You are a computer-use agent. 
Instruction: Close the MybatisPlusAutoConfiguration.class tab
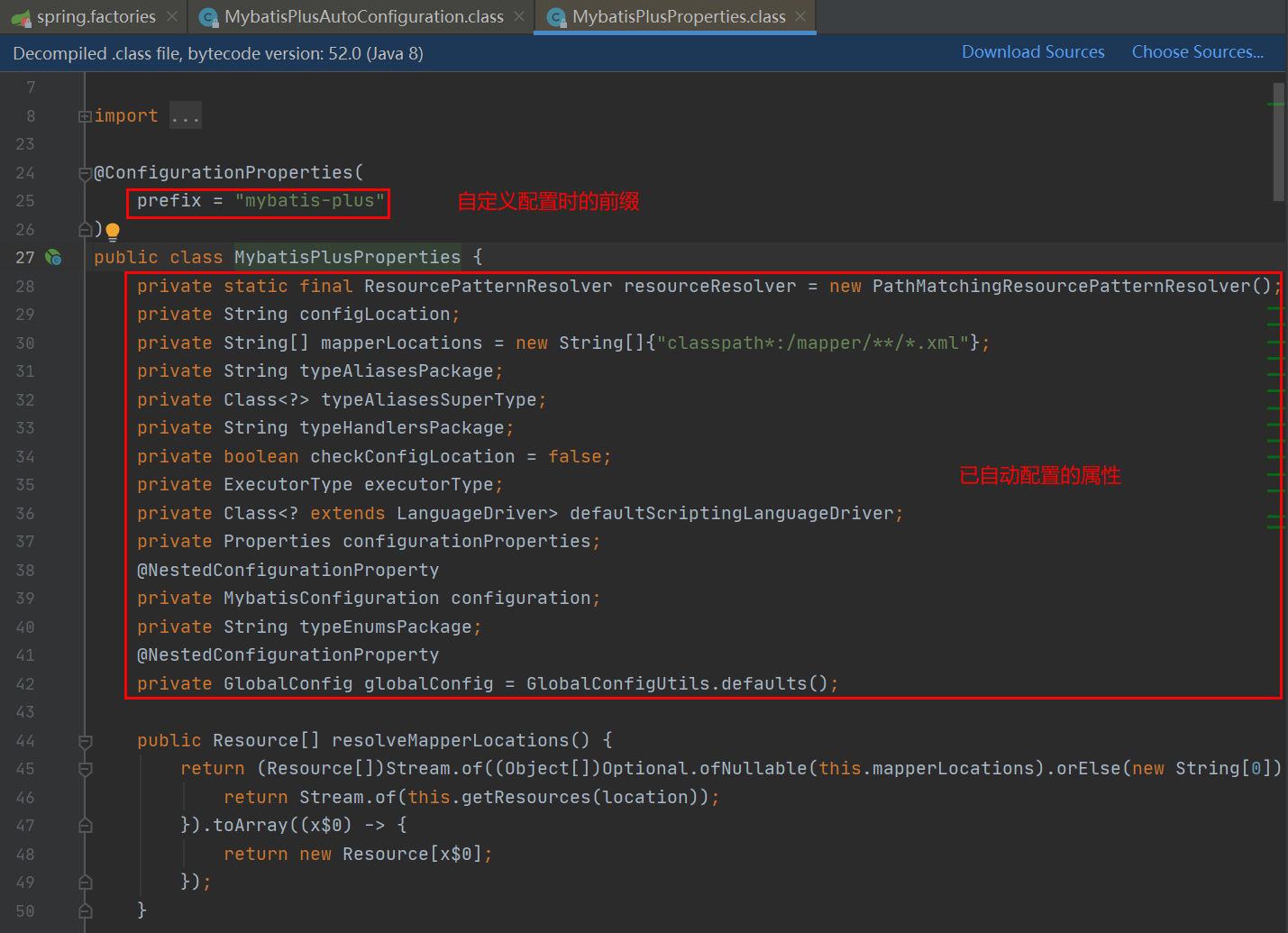pos(519,17)
